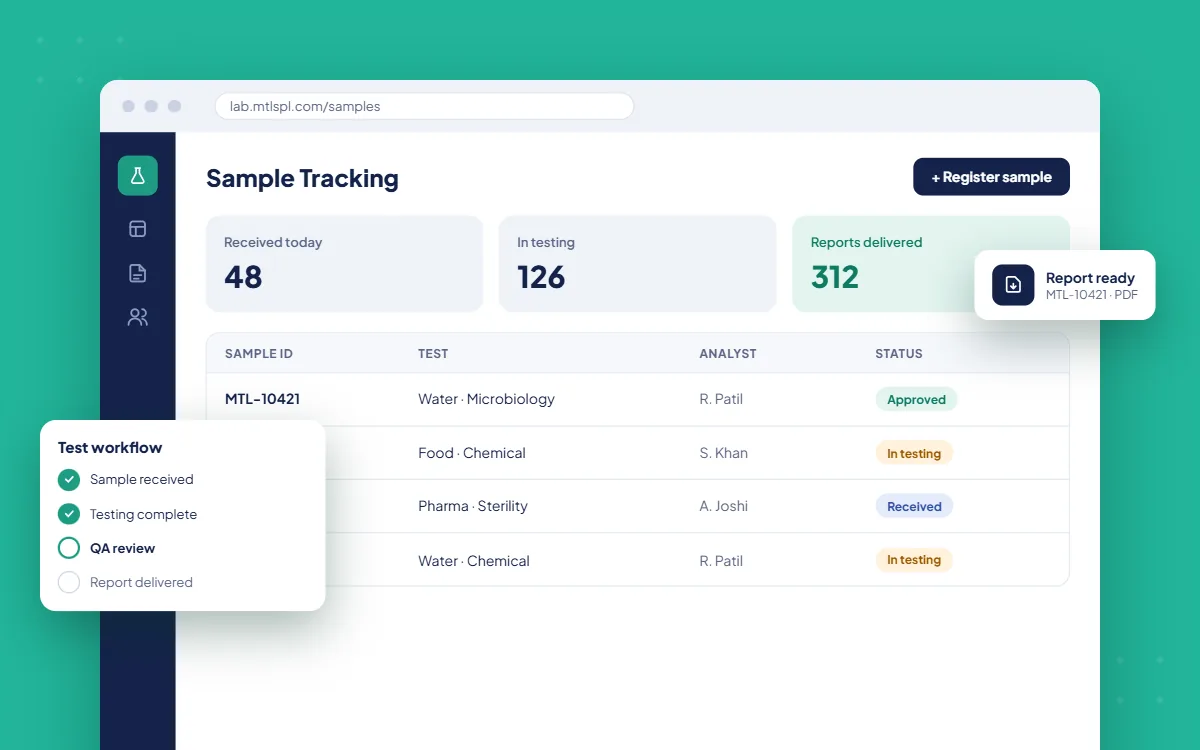Toggle the Sample received checkmark
The height and width of the screenshot is (750, 1200).
point(69,480)
